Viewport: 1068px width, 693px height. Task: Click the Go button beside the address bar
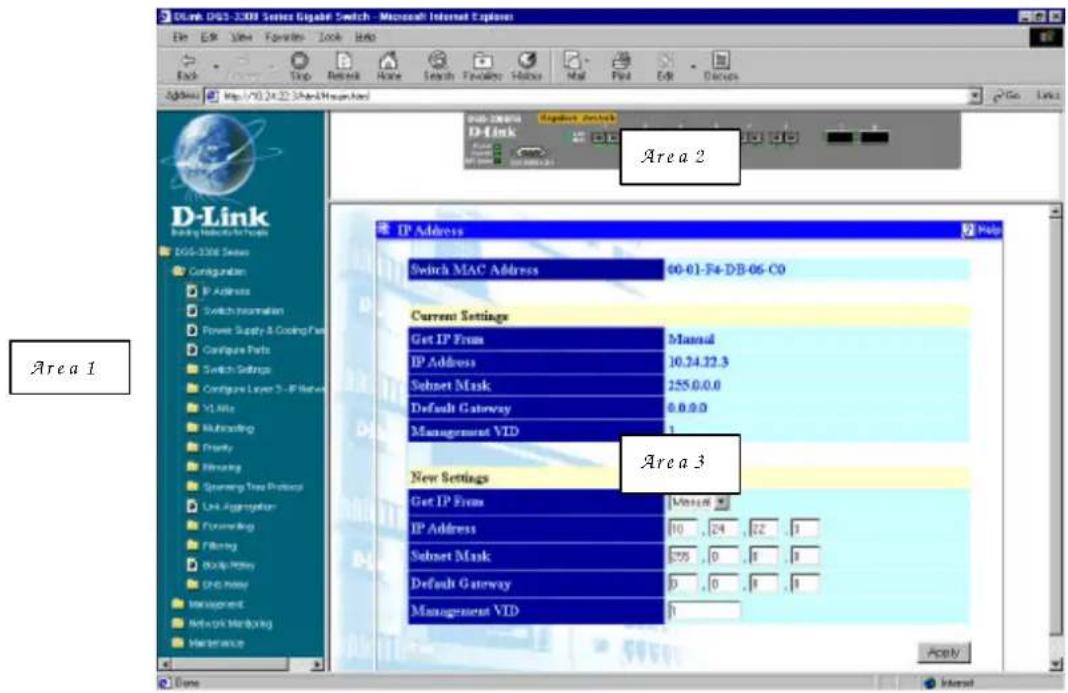point(1007,96)
